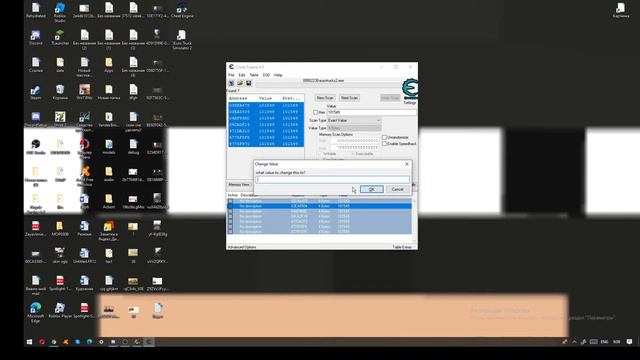
Task: Open the Steam desktop shortcut
Action: tap(36, 92)
